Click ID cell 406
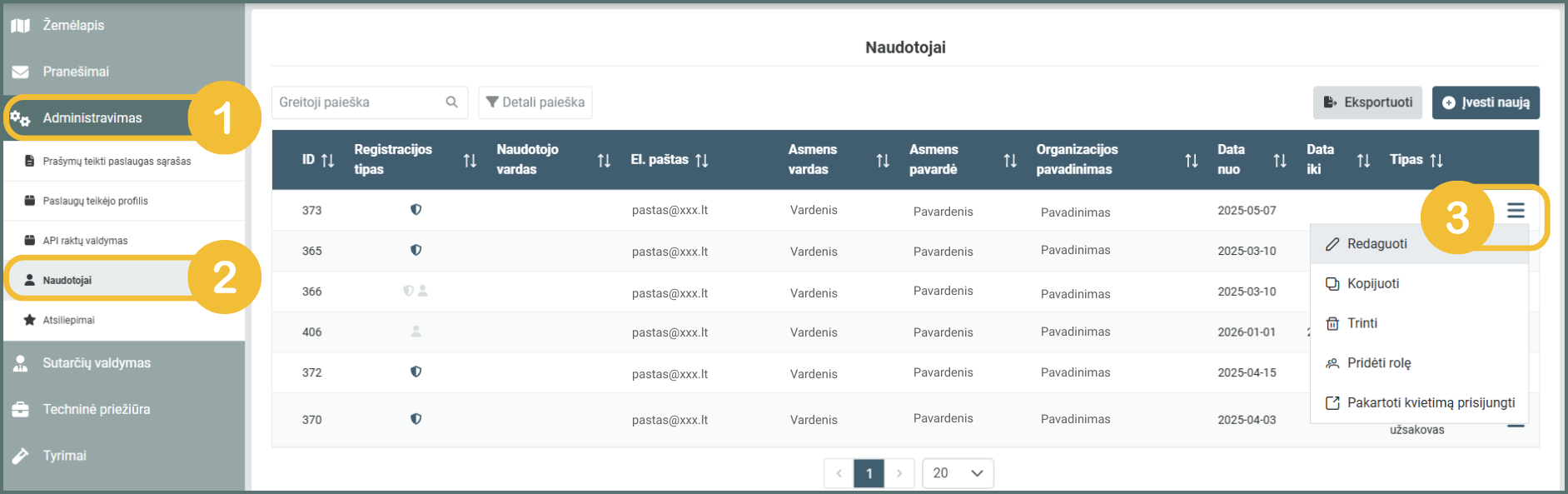 point(312,332)
